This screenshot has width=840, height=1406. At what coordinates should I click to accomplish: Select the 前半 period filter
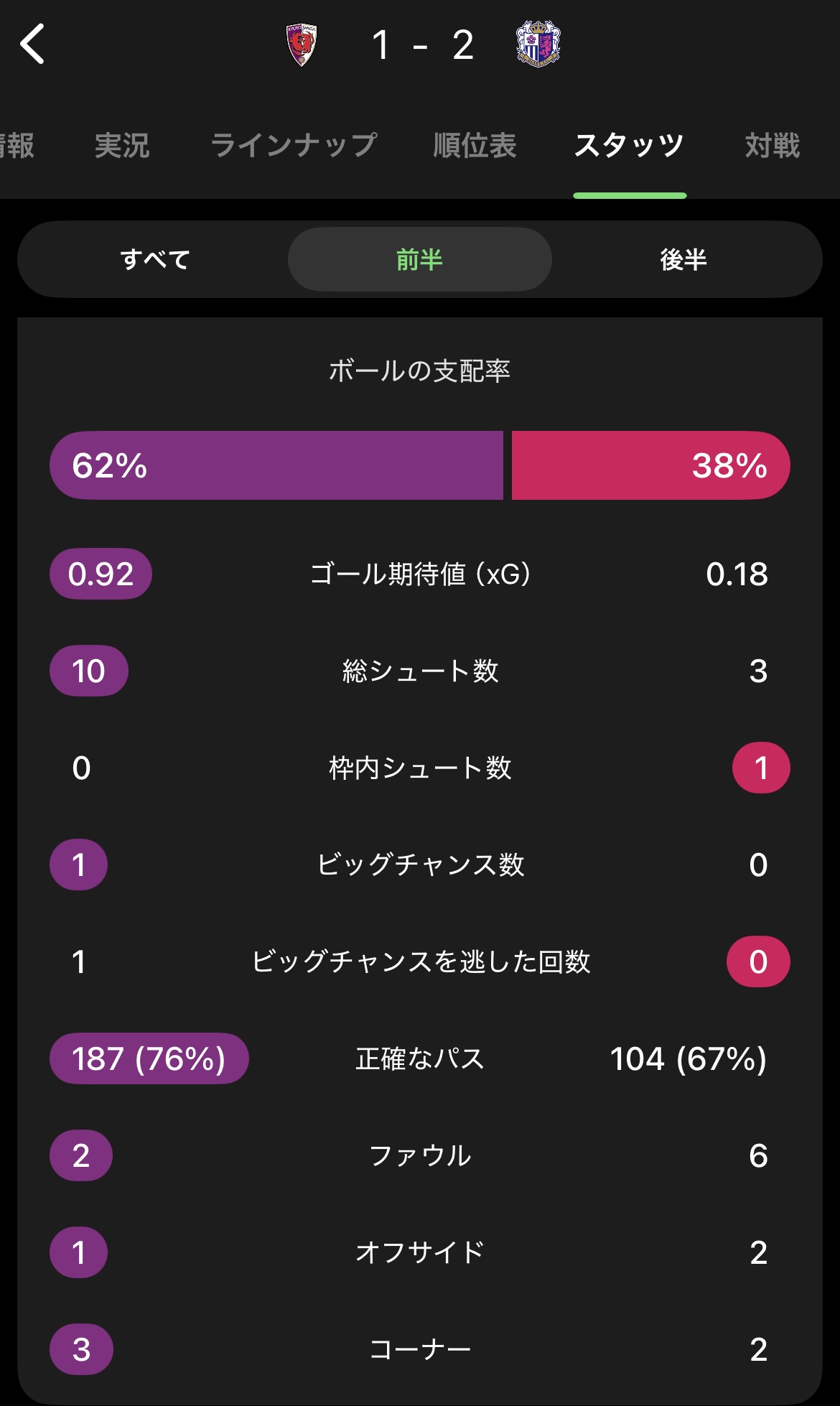(x=419, y=259)
